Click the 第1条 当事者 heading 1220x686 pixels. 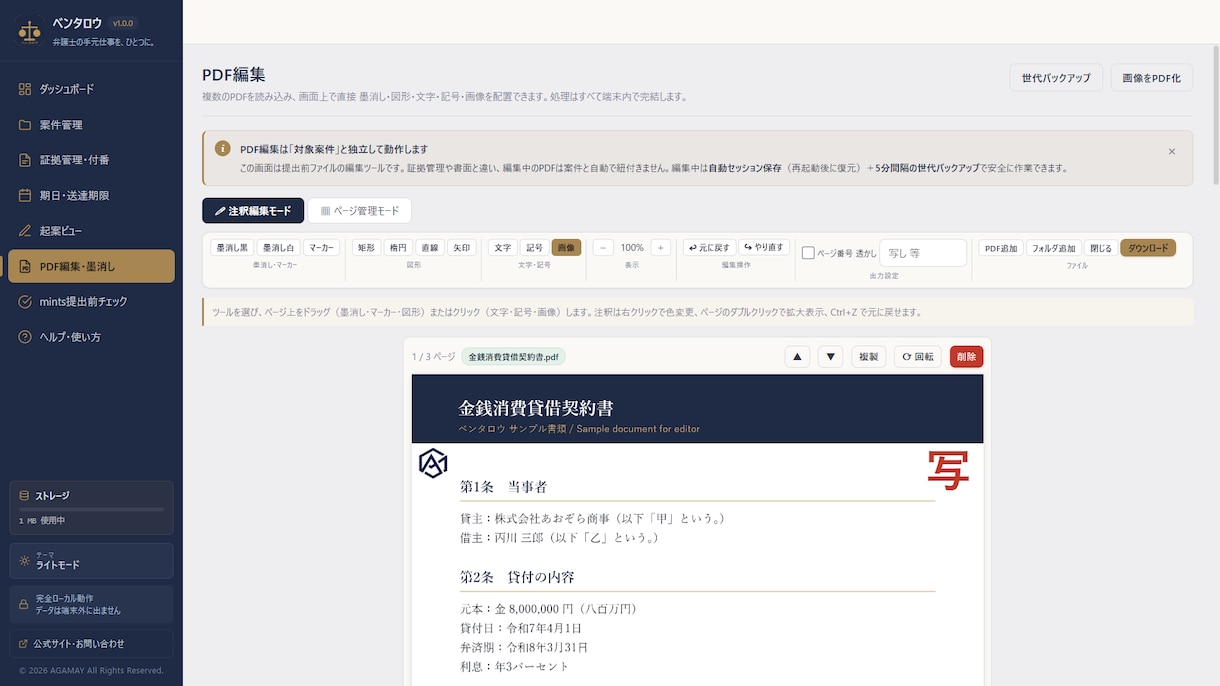pos(503,487)
